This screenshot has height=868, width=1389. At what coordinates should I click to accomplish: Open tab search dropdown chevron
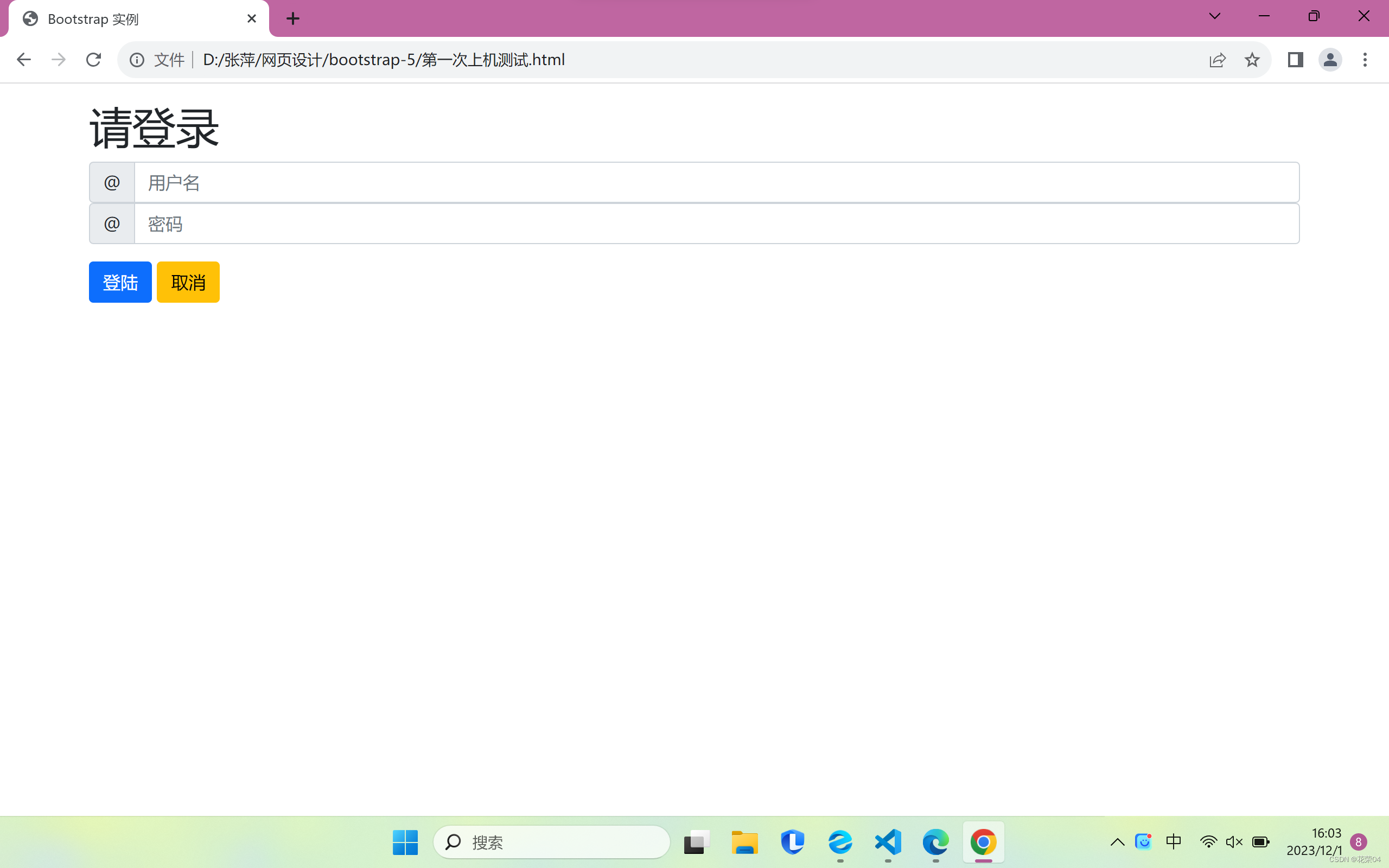click(x=1214, y=16)
